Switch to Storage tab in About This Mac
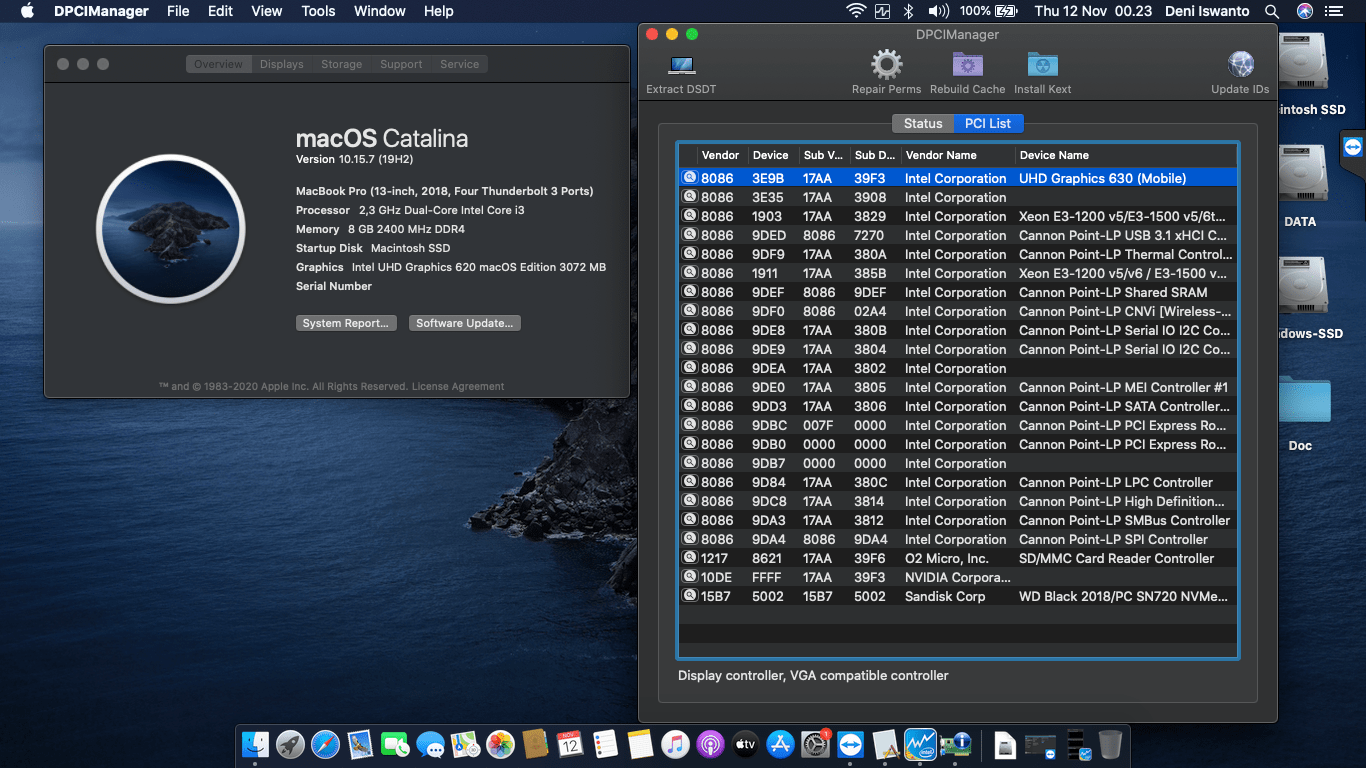 [x=341, y=64]
